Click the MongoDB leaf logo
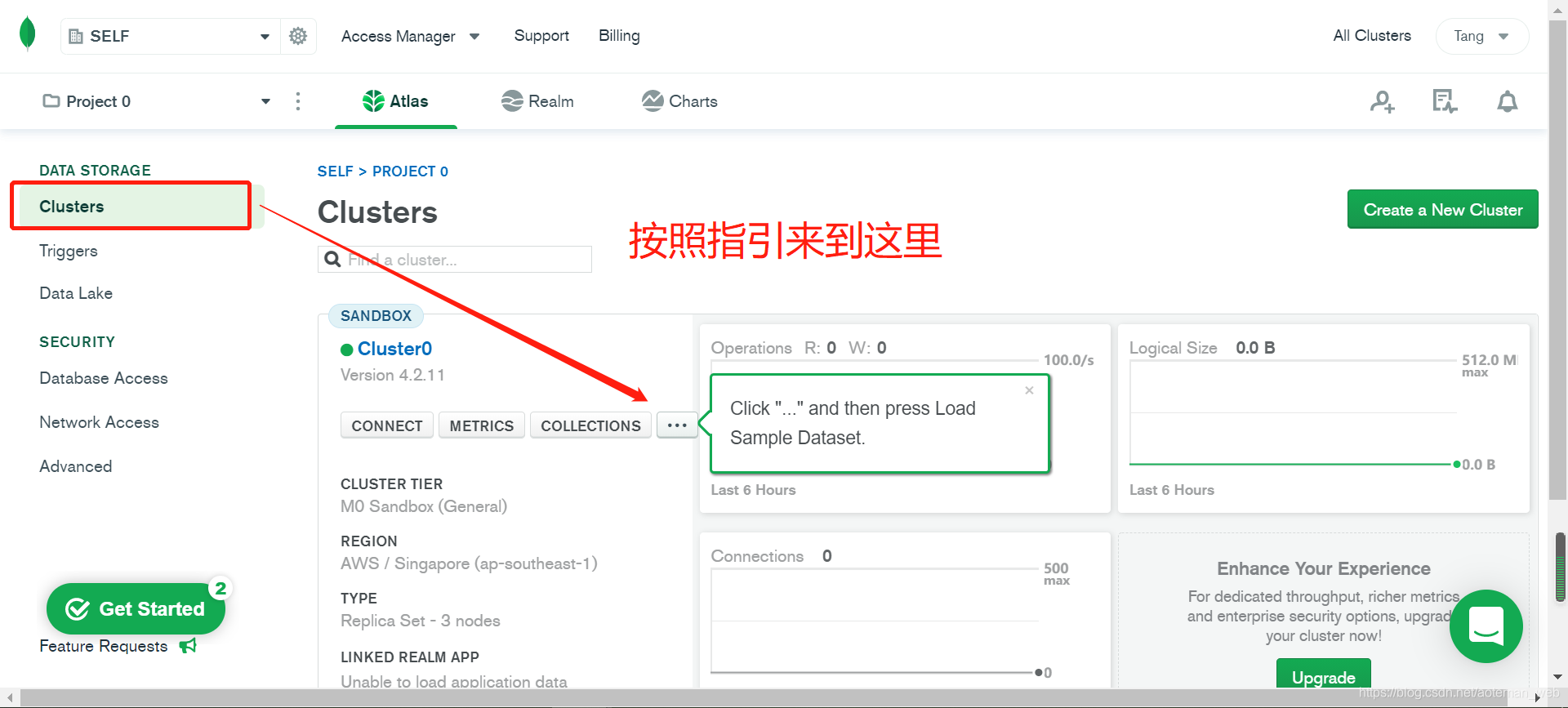This screenshot has width=1568, height=708. click(x=27, y=34)
